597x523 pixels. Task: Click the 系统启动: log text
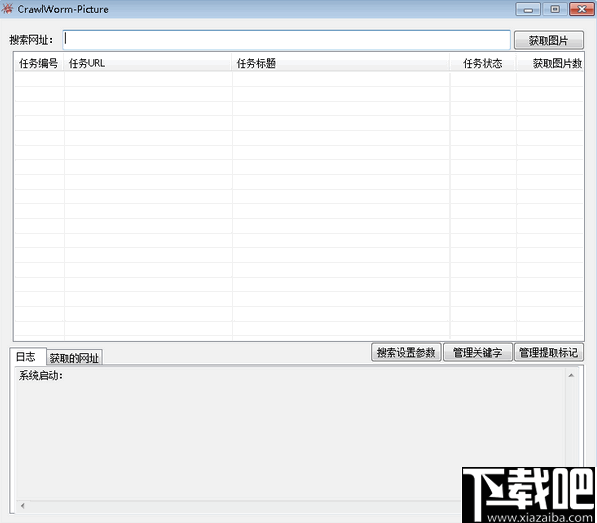point(41,376)
